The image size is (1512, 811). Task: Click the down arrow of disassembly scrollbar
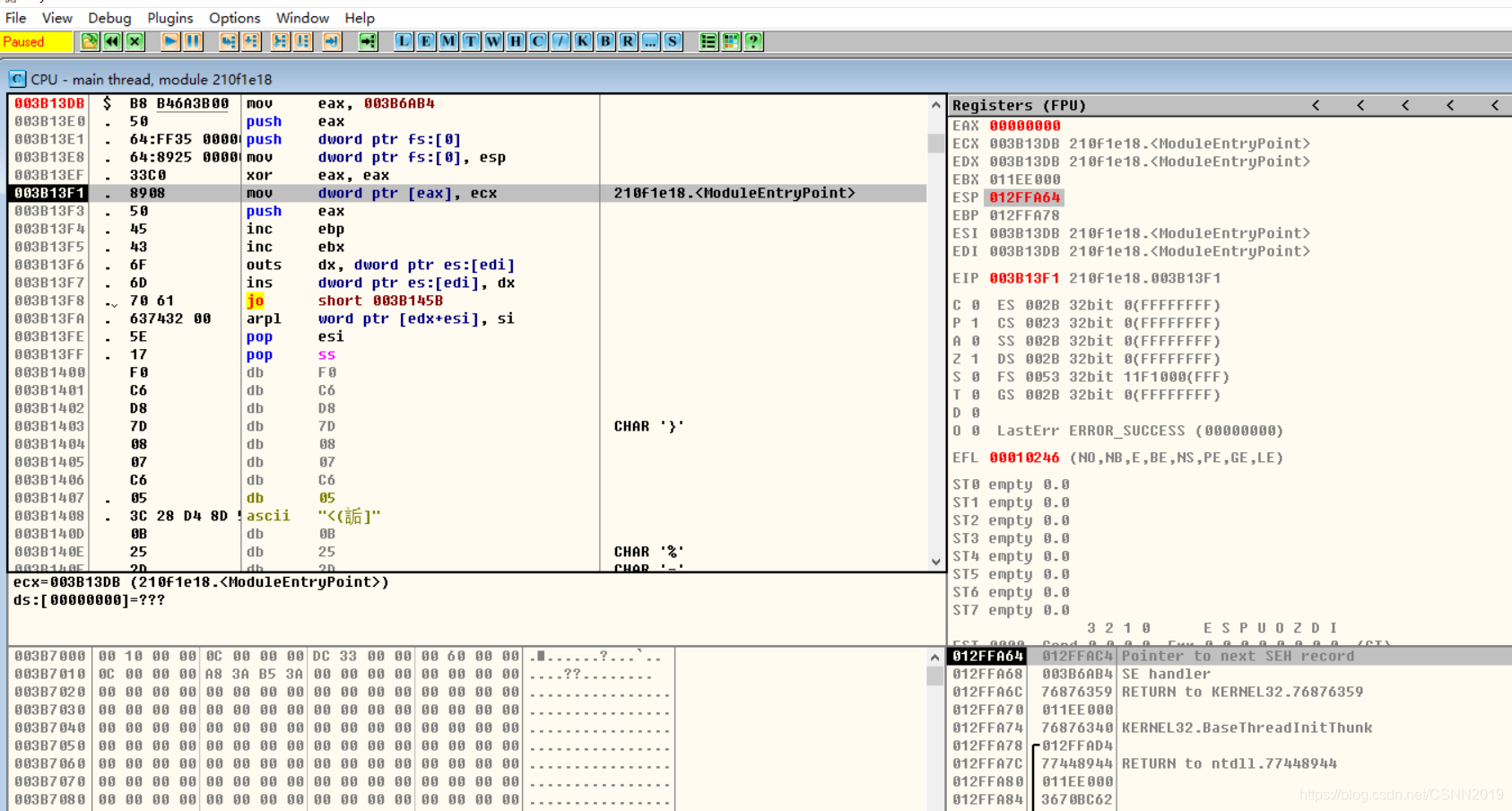pyautogui.click(x=935, y=562)
